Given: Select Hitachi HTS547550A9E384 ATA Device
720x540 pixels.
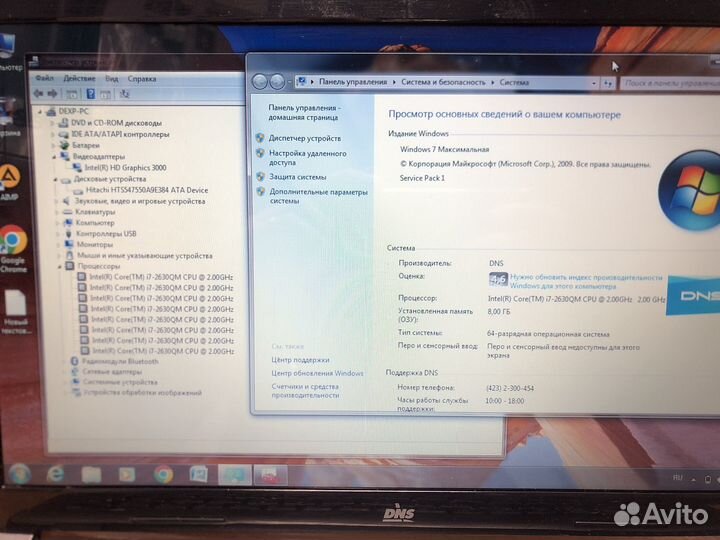Looking at the screenshot, I should (x=146, y=190).
